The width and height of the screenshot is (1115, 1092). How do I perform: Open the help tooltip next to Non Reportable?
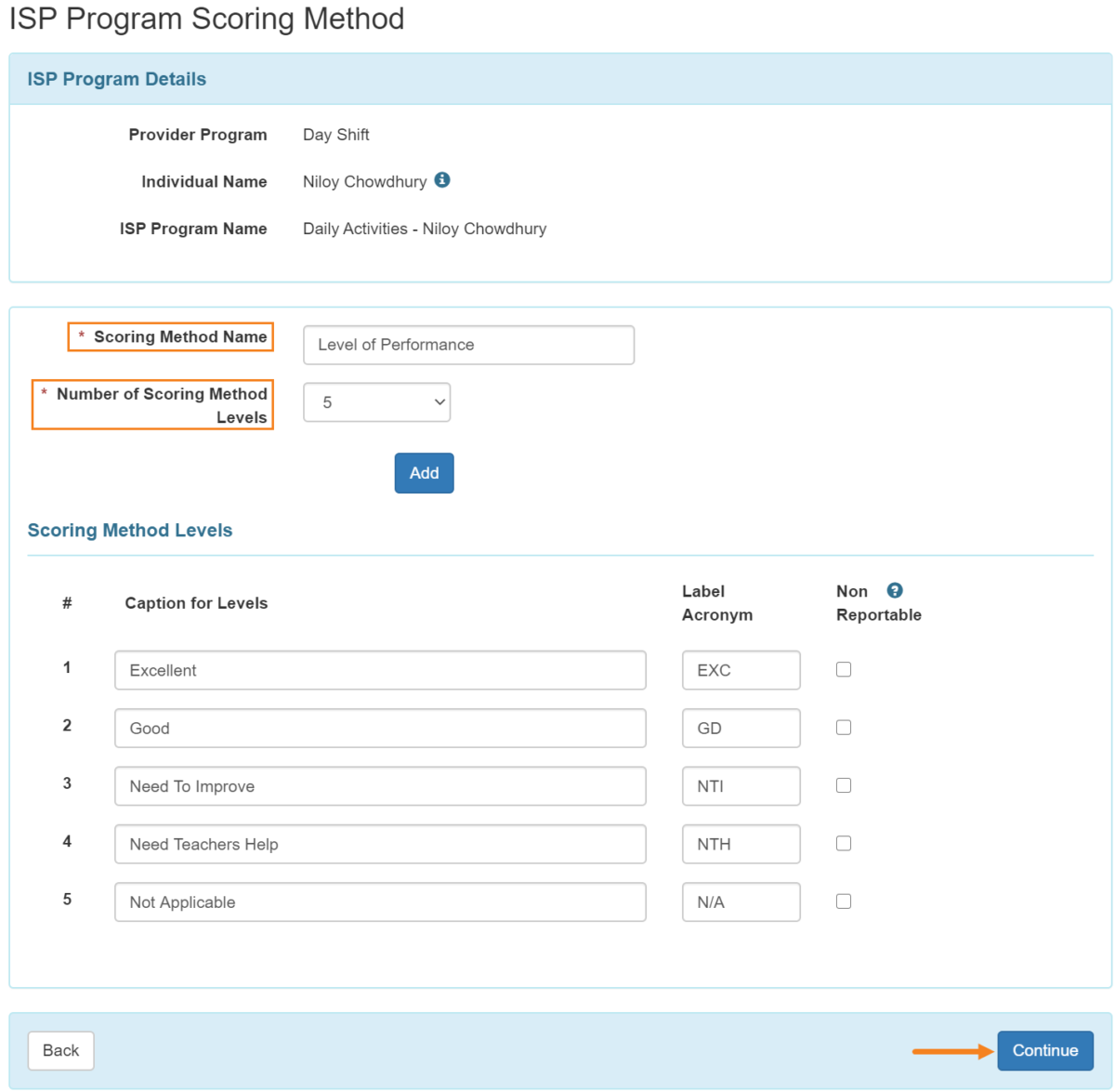[x=895, y=590]
